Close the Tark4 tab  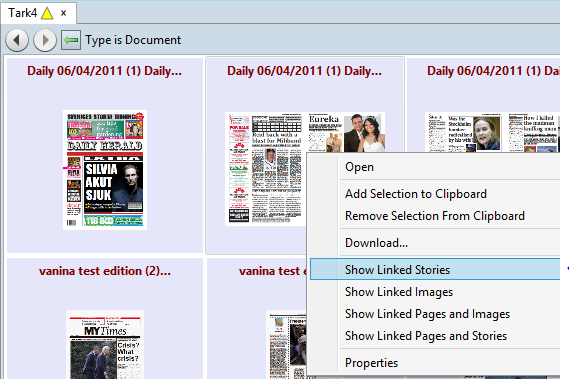pyautogui.click(x=64, y=13)
